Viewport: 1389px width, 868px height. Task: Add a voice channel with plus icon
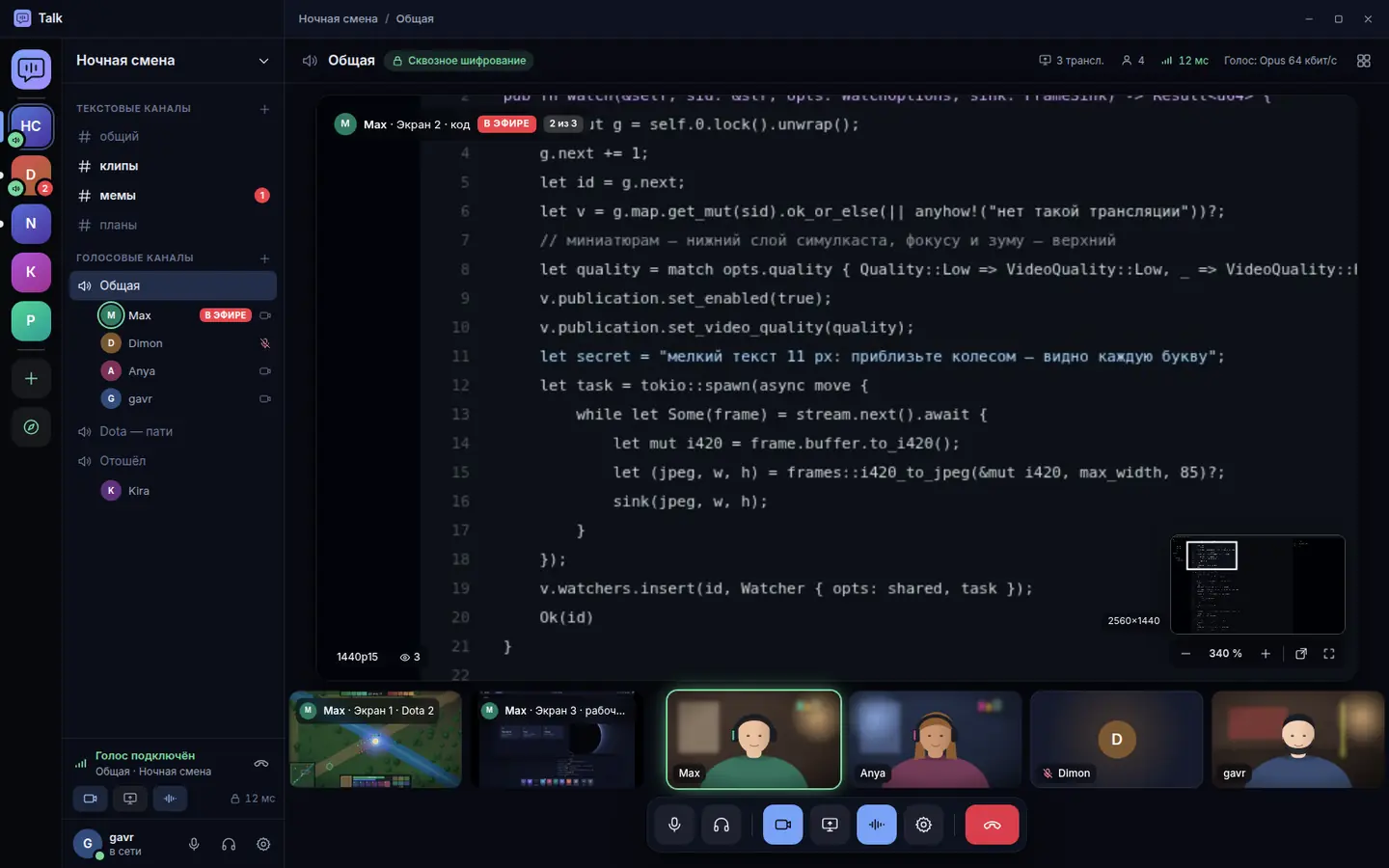point(264,258)
